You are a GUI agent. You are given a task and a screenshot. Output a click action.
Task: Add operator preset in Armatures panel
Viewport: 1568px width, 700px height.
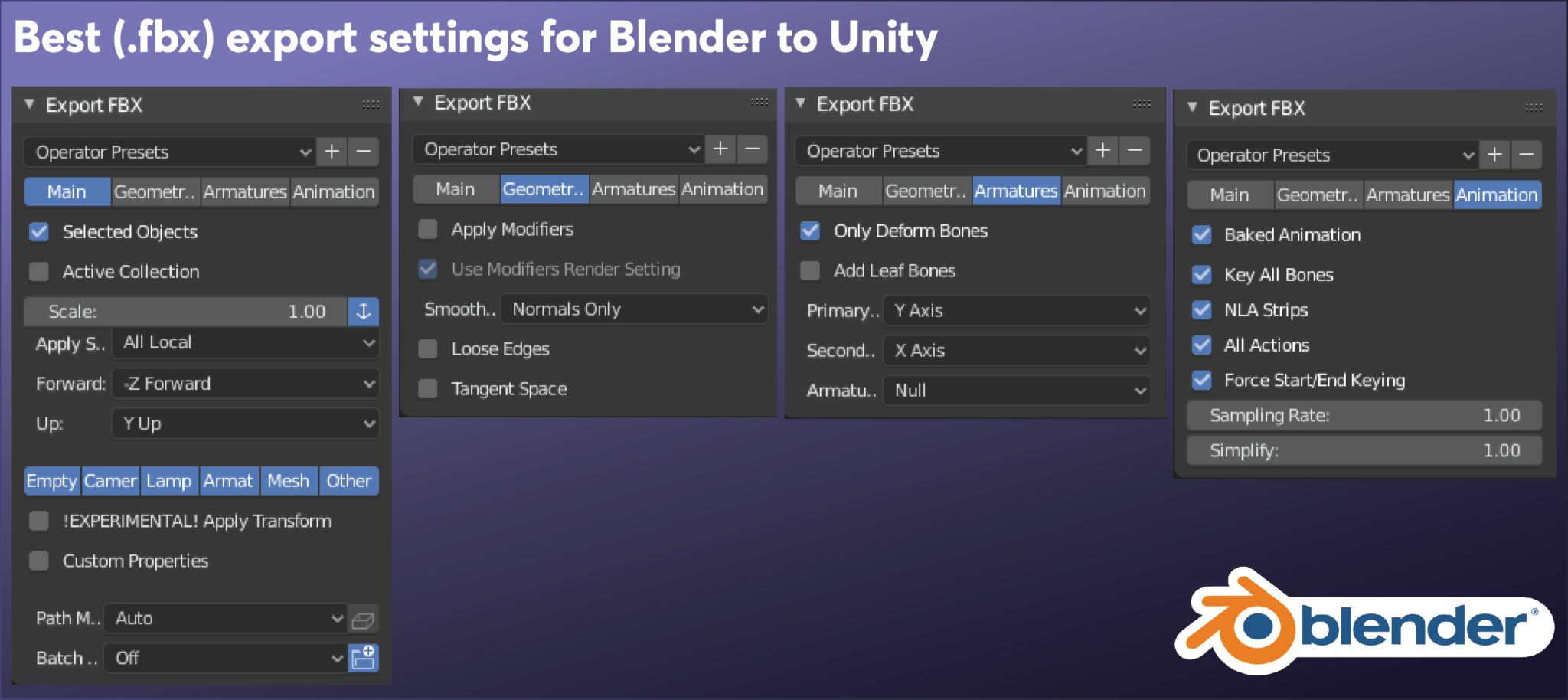1103,151
